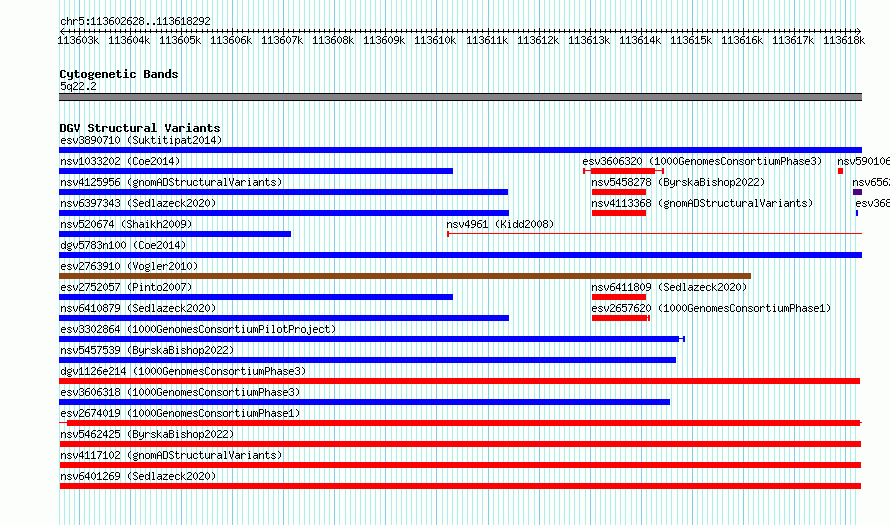Open the dgv5783n100 (Coe2014) label
Viewport: 890px width, 525px height.
123,245
